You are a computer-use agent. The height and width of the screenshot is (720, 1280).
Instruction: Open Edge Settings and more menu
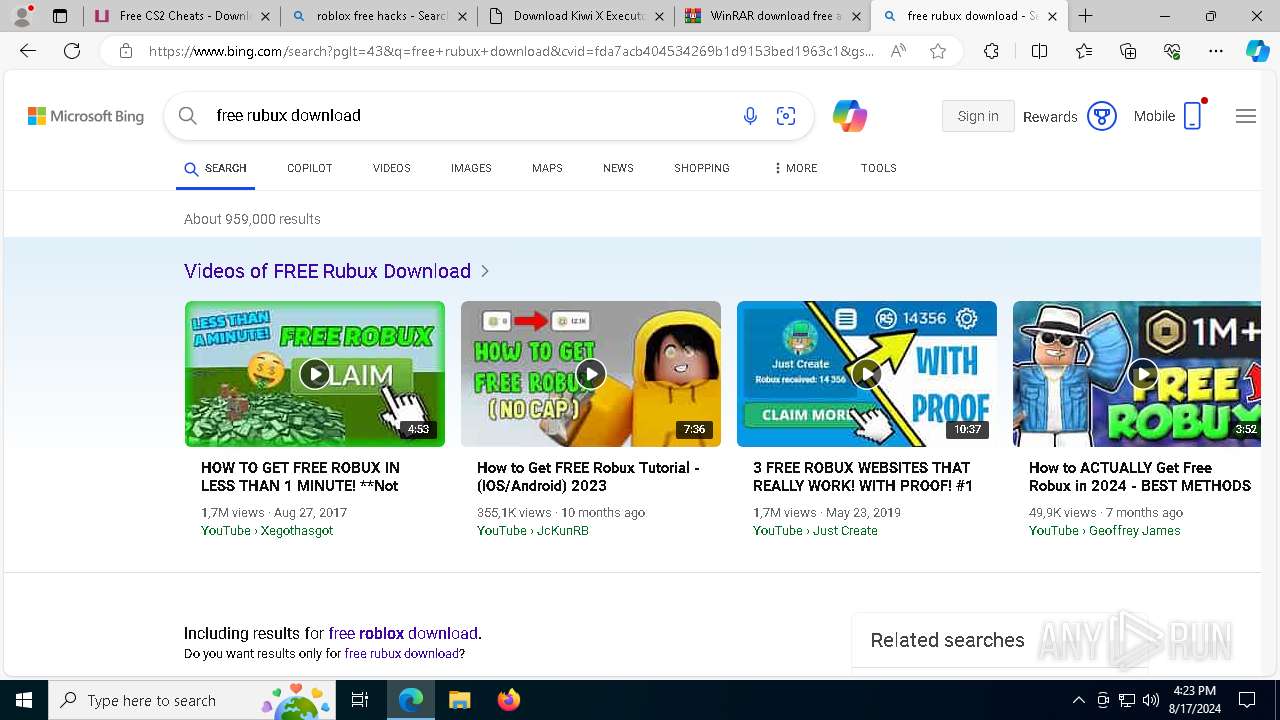[1216, 51]
